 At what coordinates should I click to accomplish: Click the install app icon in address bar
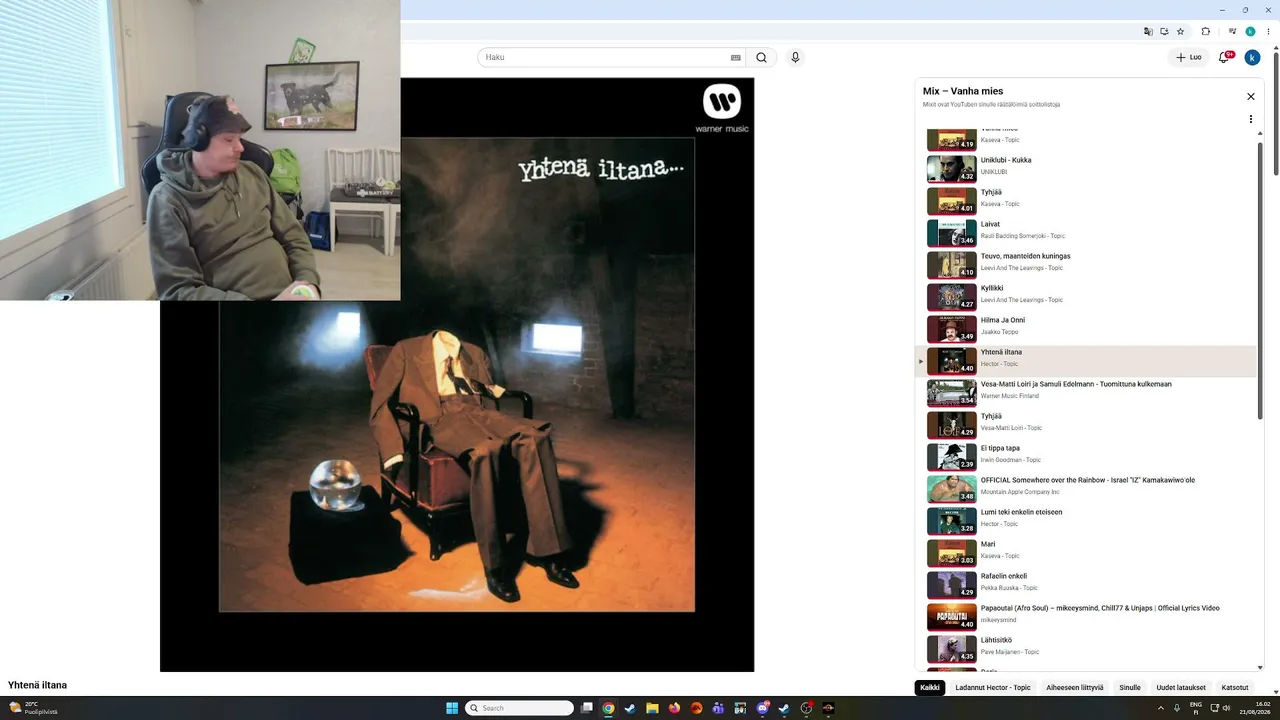point(1164,31)
